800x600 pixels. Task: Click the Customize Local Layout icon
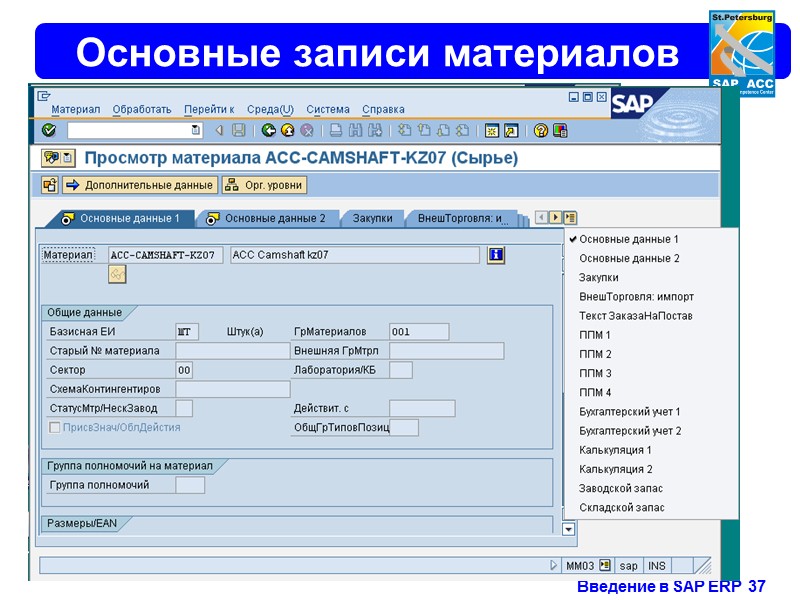point(560,131)
